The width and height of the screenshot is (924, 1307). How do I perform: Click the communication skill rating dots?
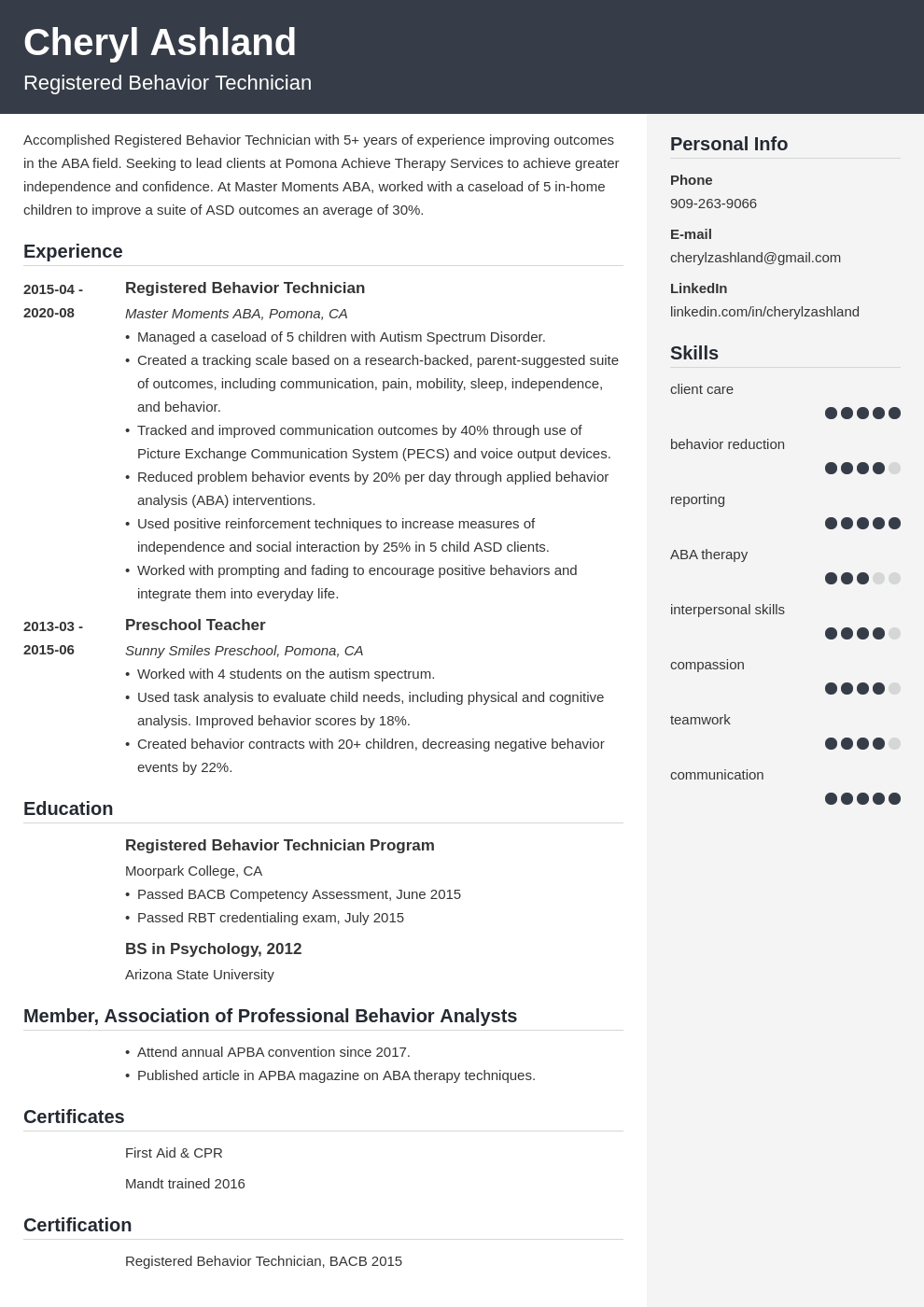[862, 798]
